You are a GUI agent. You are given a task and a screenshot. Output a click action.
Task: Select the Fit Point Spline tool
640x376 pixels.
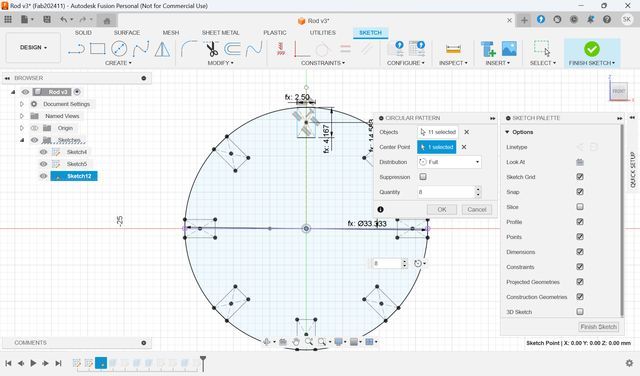(x=141, y=49)
